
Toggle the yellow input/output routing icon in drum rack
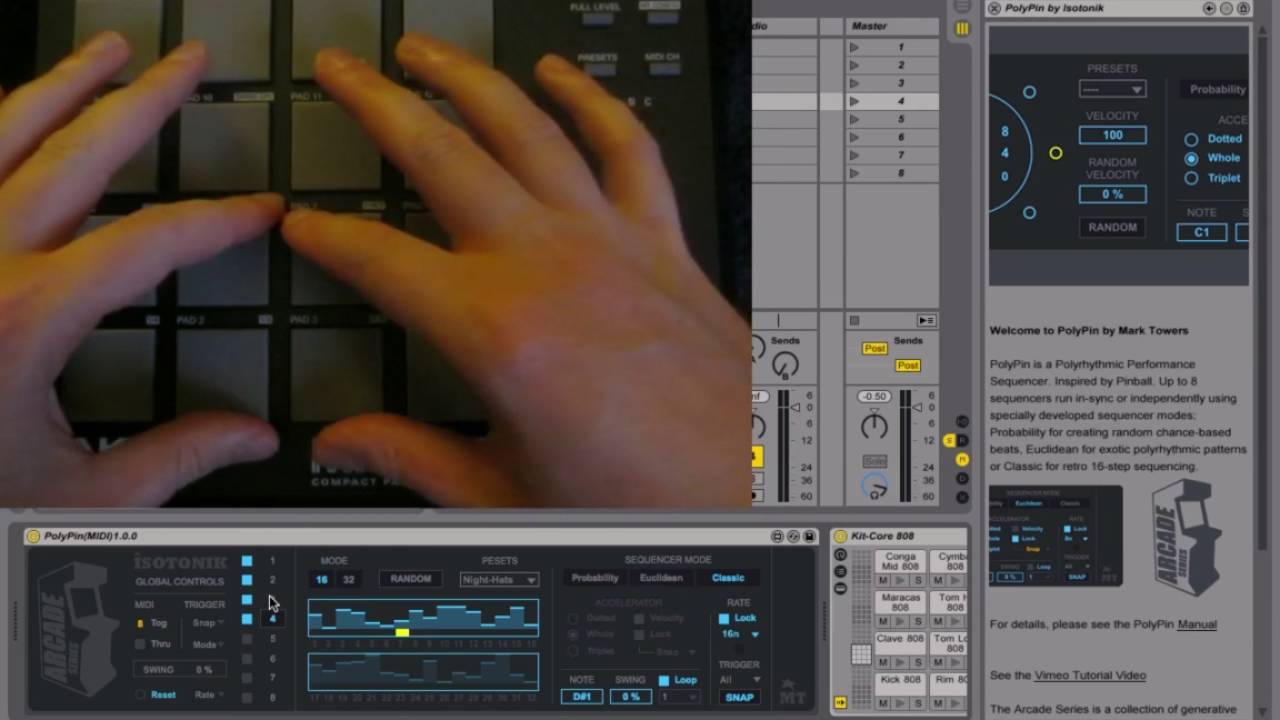(x=840, y=703)
